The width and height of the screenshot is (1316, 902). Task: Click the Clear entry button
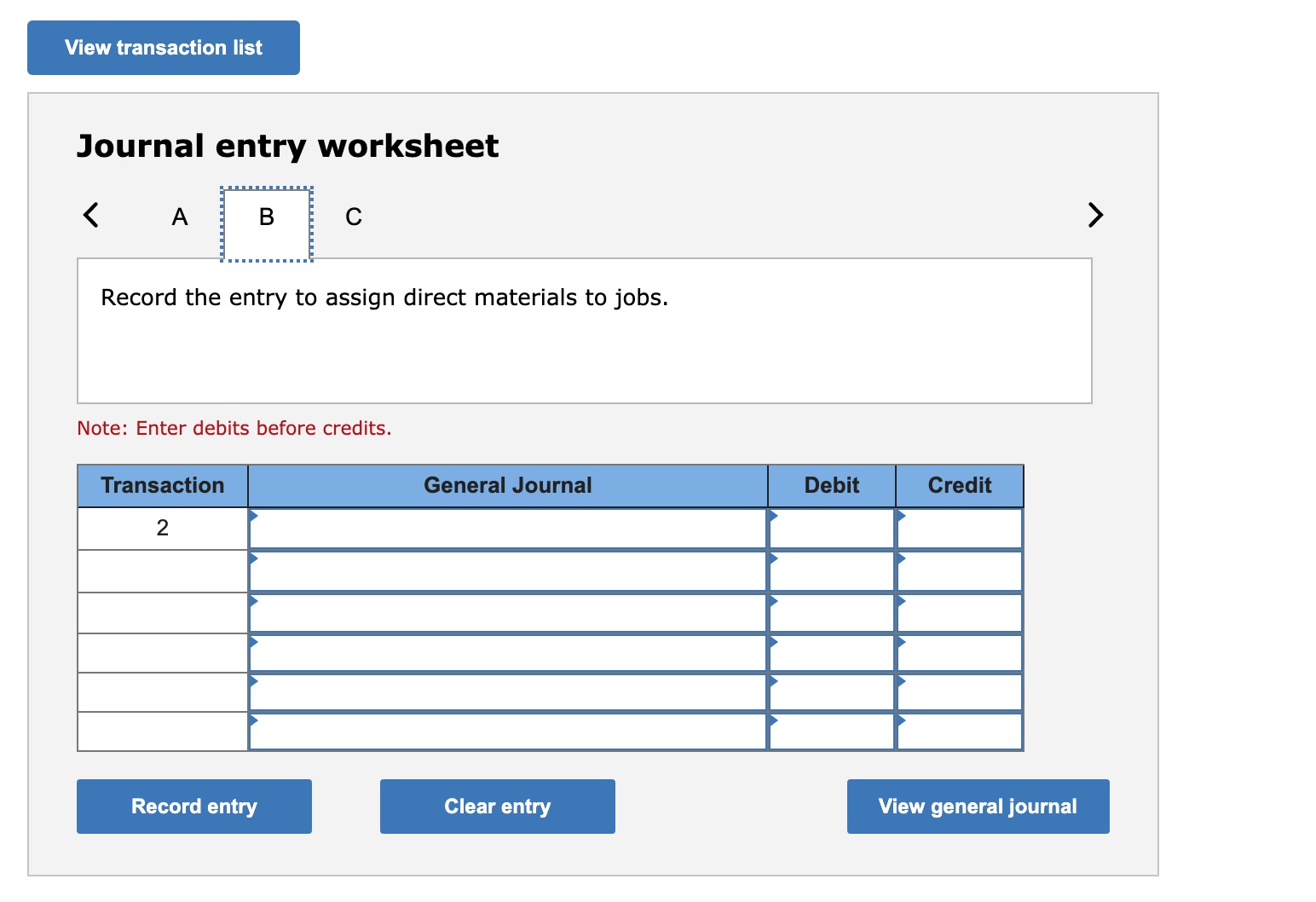pos(497,806)
